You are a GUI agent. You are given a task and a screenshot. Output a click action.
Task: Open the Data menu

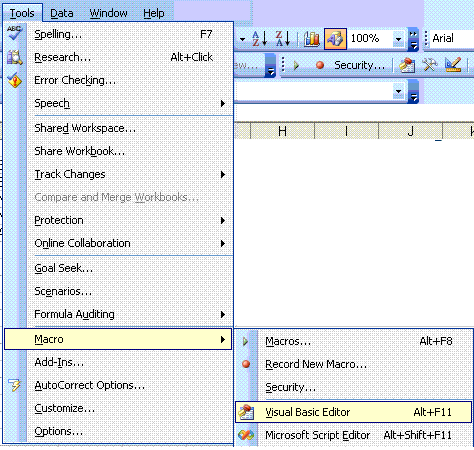click(x=62, y=13)
